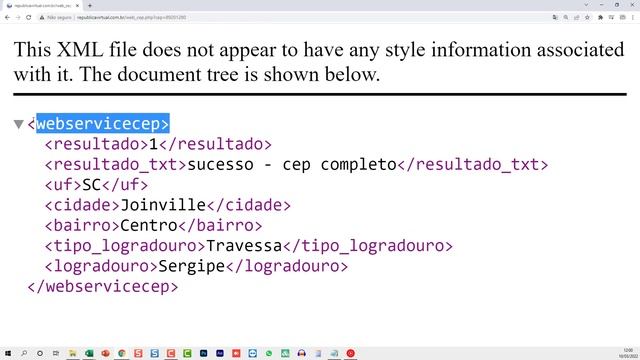
Task: Click the XML style information notice text
Action: [319, 62]
